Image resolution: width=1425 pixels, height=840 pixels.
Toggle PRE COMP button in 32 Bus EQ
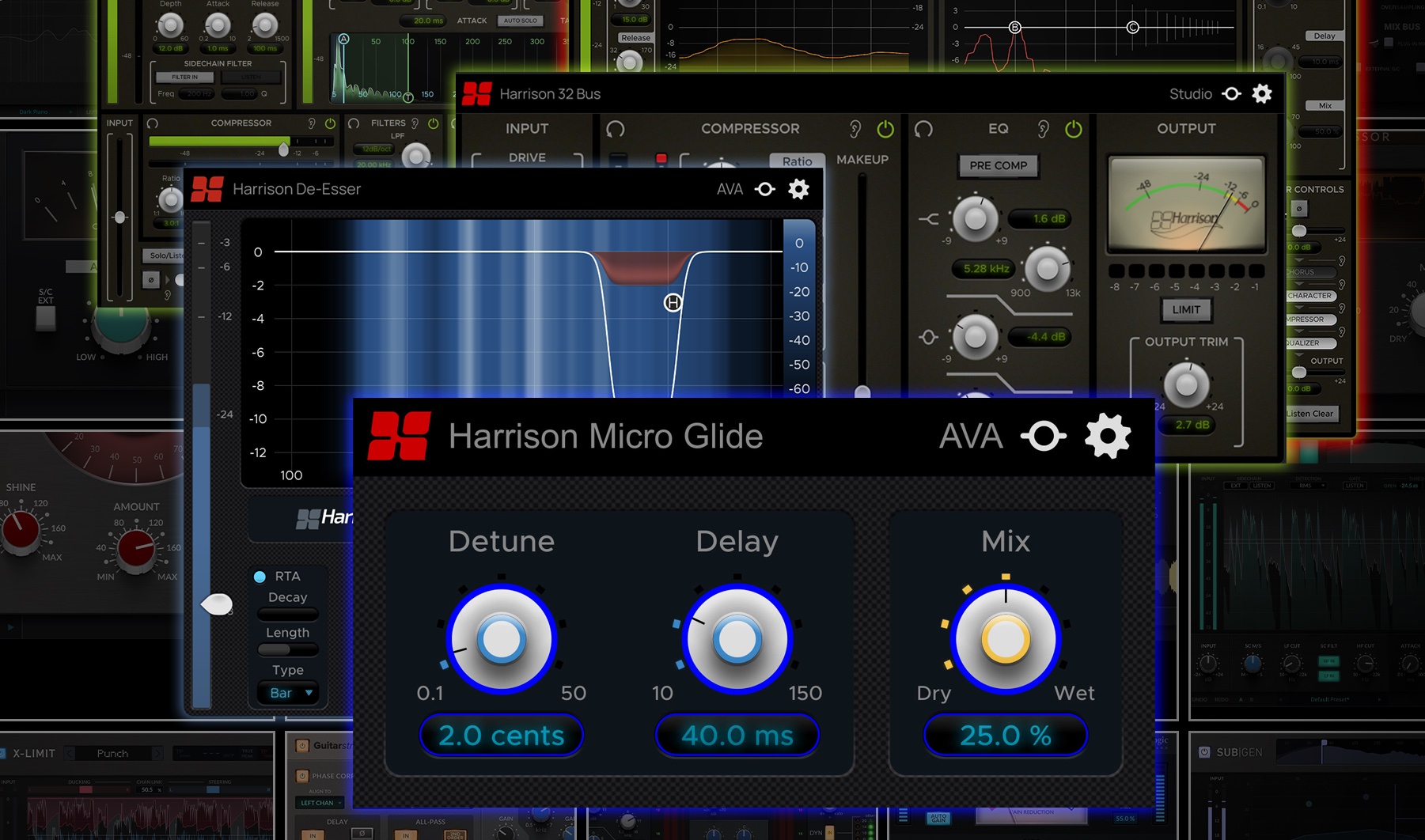pos(999,165)
